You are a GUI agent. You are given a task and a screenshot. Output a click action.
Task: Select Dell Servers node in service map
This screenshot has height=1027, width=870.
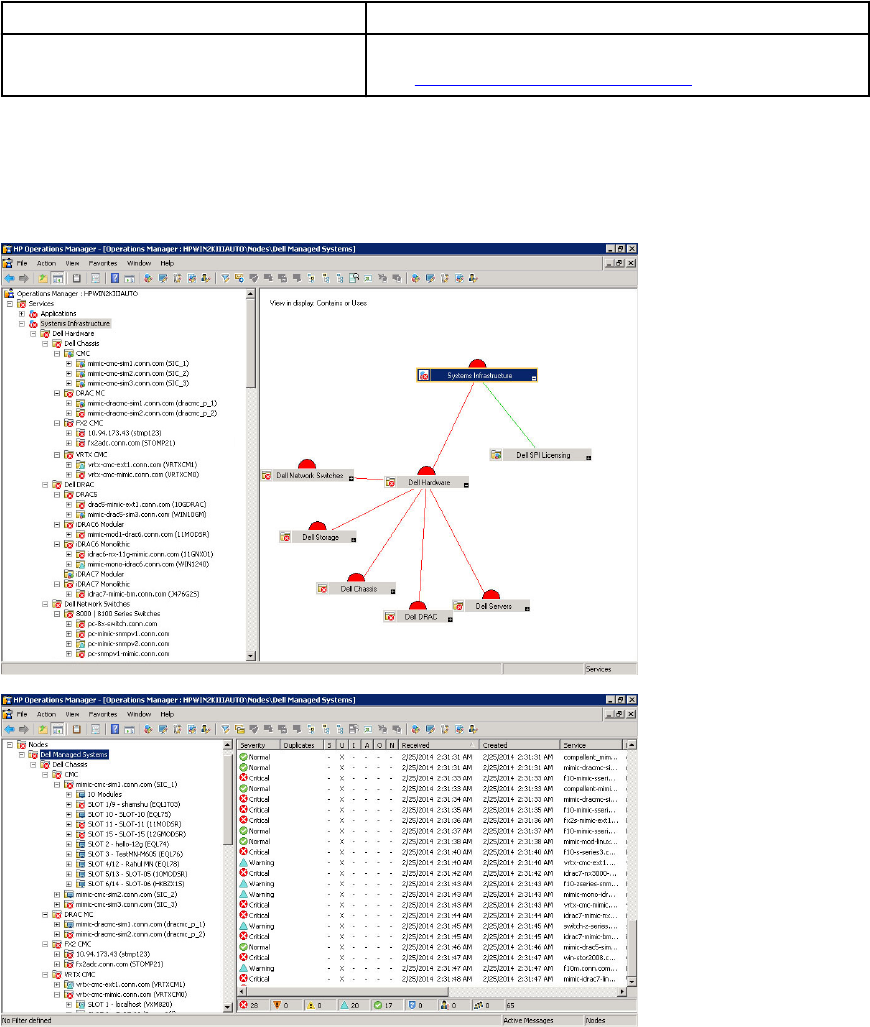pos(491,607)
